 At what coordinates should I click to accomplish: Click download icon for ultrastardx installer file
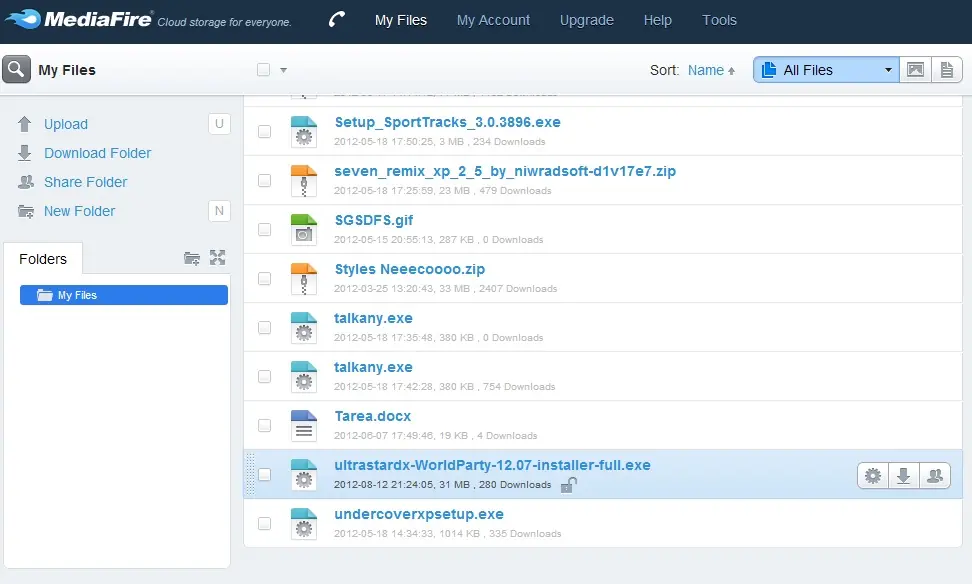click(904, 476)
